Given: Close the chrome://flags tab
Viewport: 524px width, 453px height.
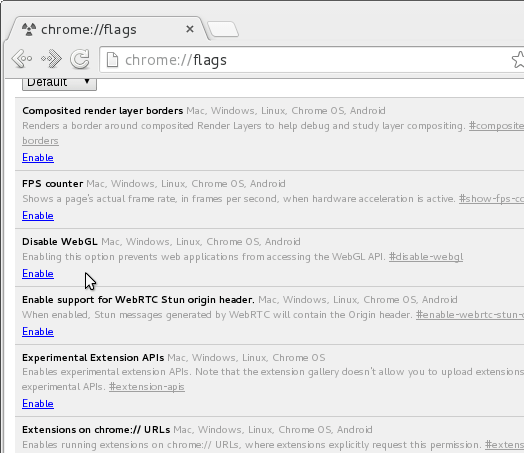Looking at the screenshot, I should coord(190,29).
